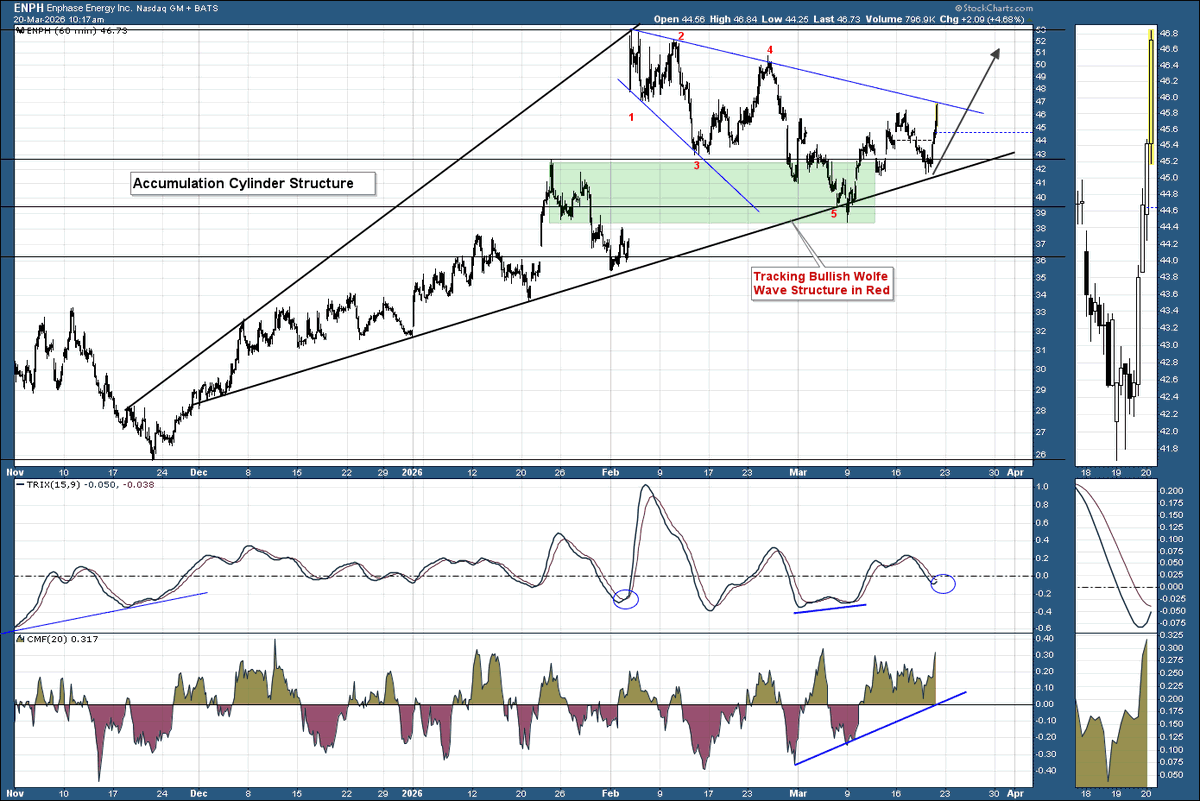Viewport: 1200px width, 801px height.
Task: Click the 2026 label on the bottom date axis
Action: (x=413, y=792)
